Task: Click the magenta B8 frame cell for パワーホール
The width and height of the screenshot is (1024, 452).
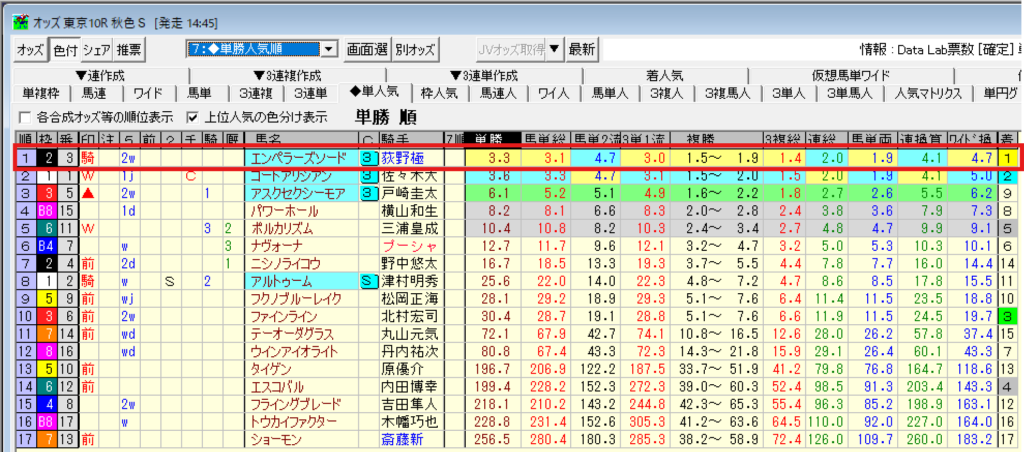Action: (x=45, y=211)
